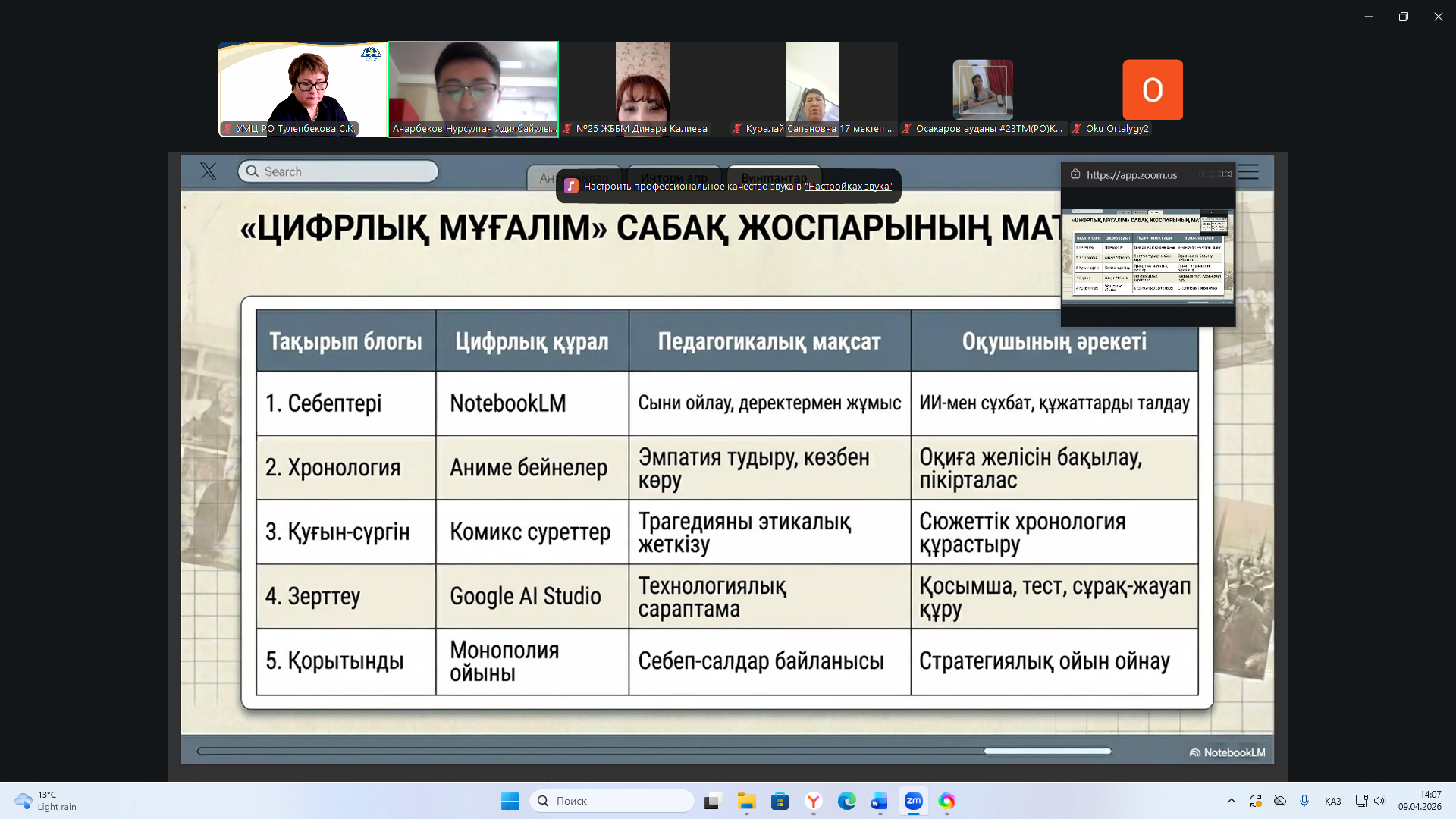
Task: Open clock and date notification panel
Action: (1420, 801)
